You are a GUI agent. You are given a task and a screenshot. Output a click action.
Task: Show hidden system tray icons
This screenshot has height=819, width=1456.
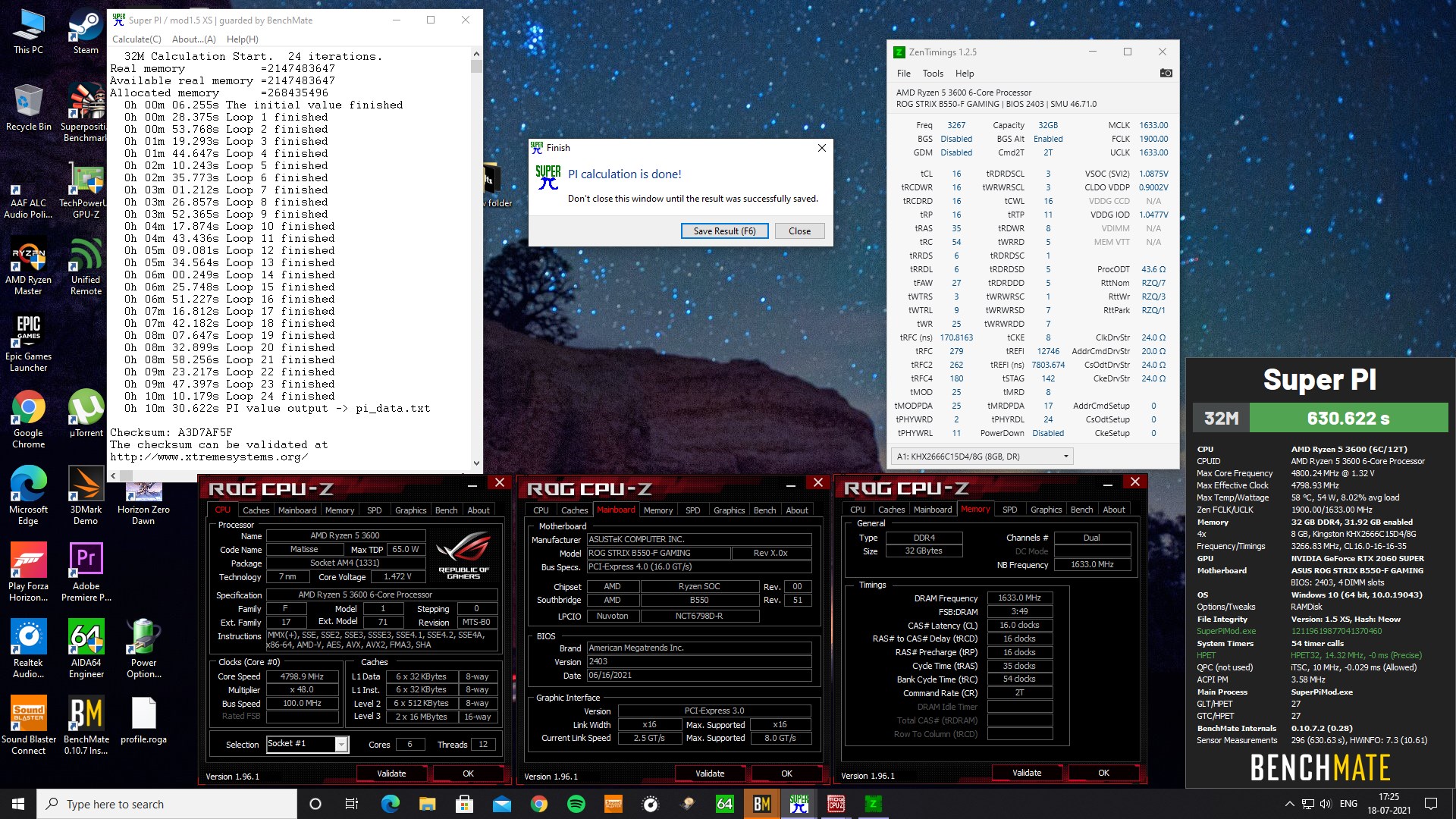pos(1289,804)
